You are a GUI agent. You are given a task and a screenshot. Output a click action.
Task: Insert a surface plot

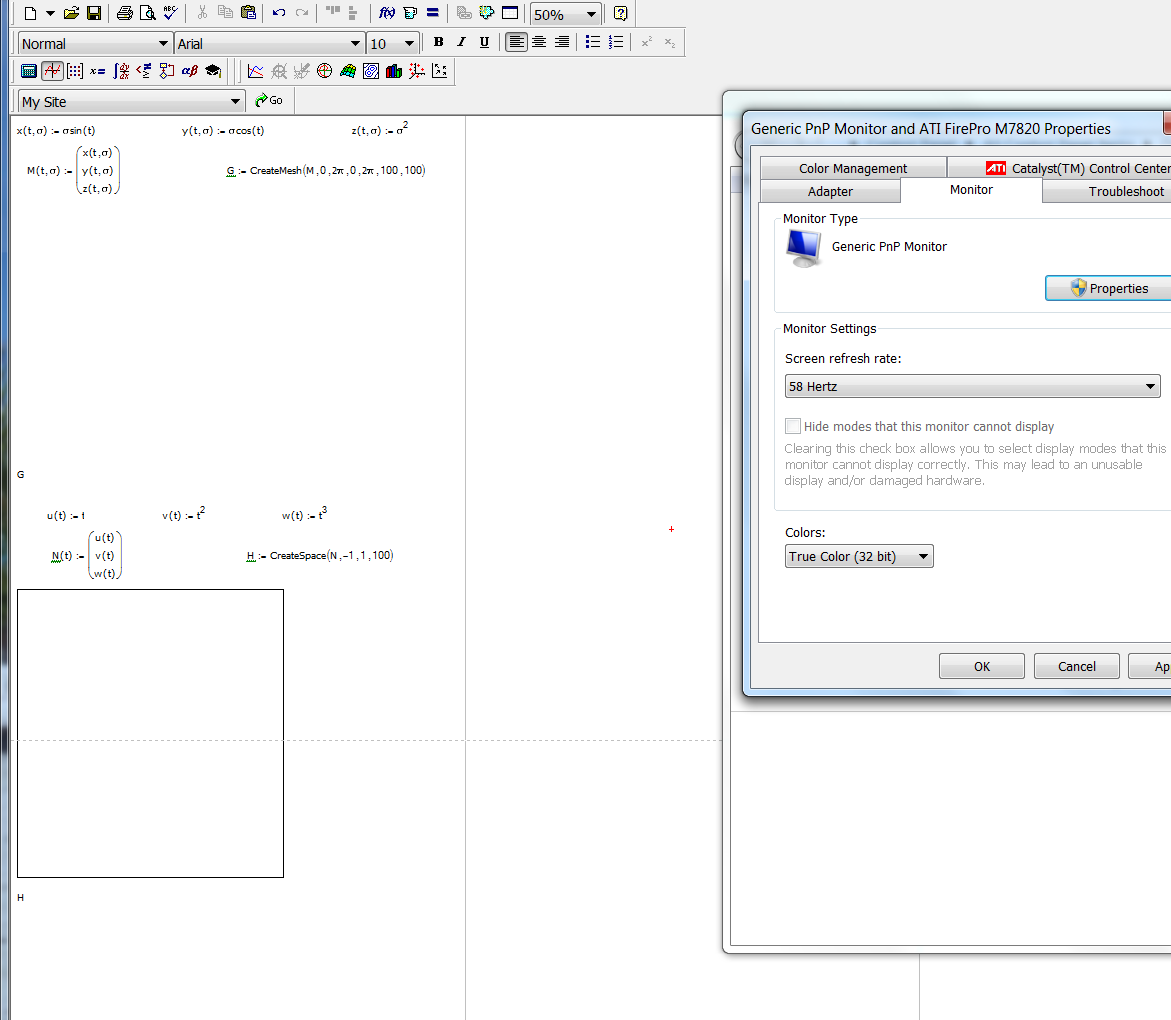(347, 71)
